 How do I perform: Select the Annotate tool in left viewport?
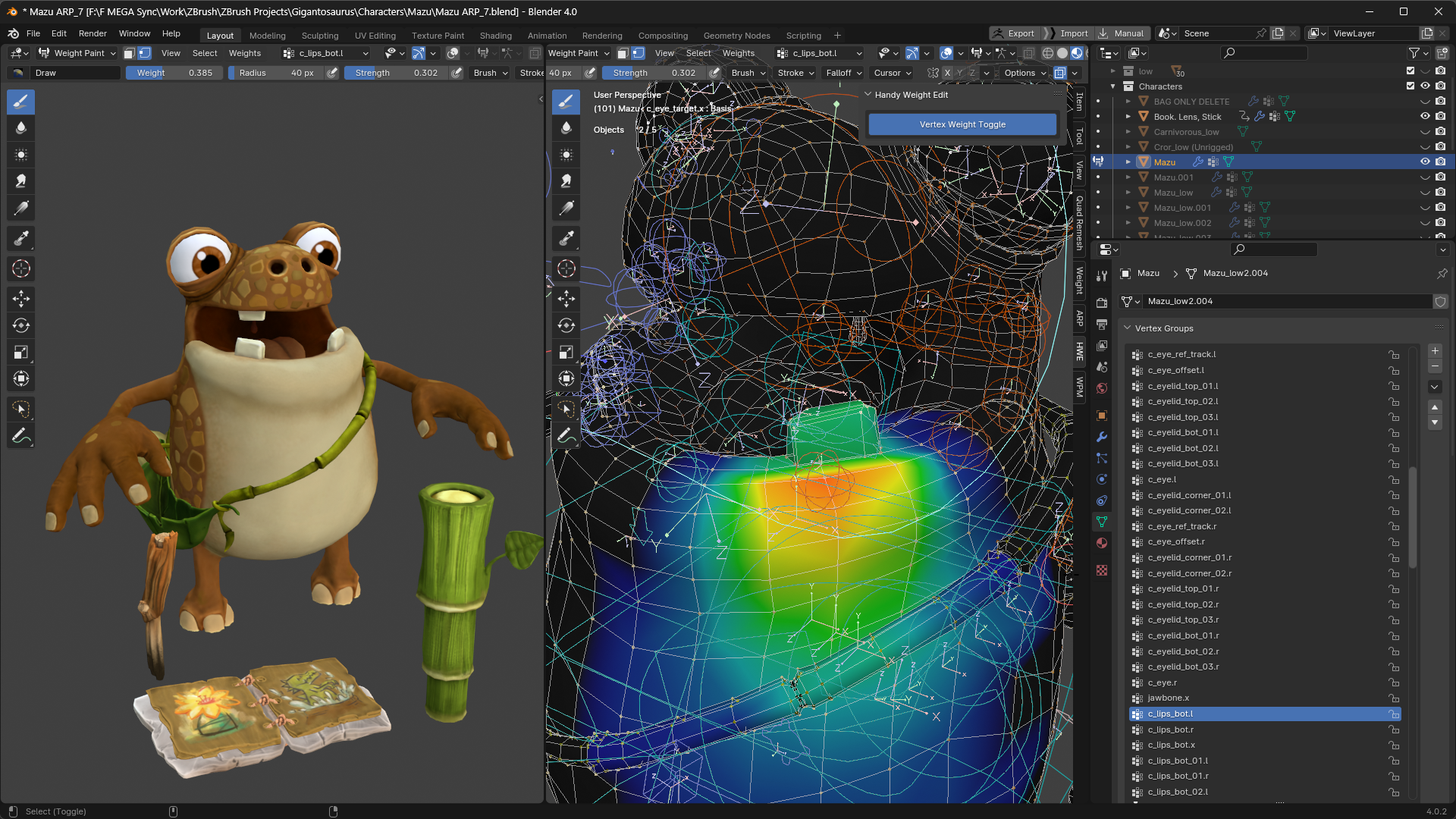(x=21, y=435)
